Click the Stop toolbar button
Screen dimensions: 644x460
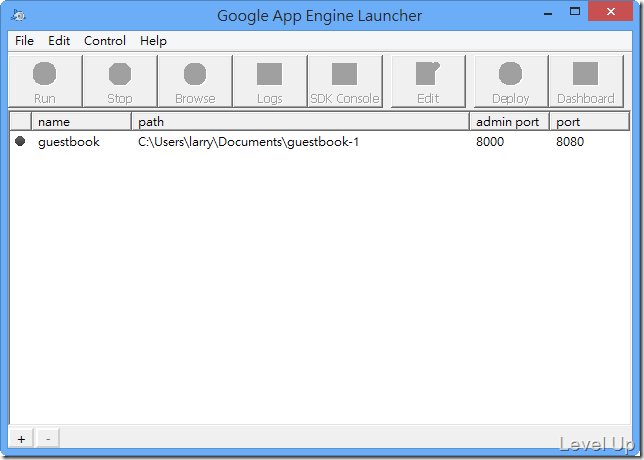[120, 81]
